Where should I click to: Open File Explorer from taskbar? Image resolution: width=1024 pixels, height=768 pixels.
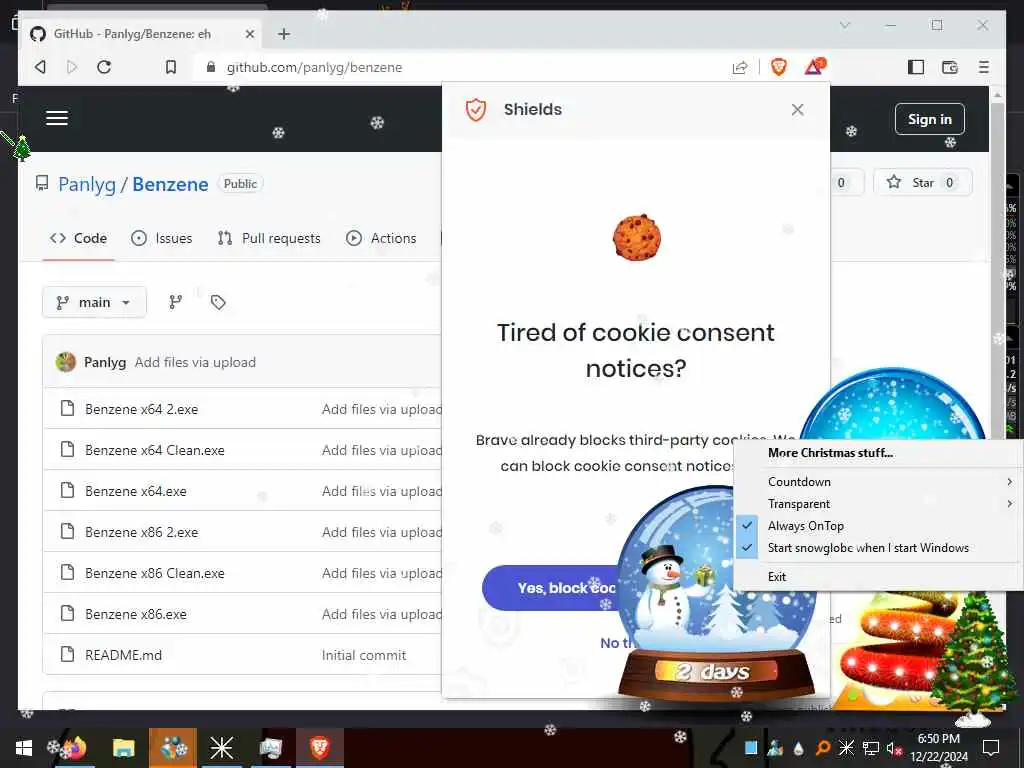click(x=123, y=748)
